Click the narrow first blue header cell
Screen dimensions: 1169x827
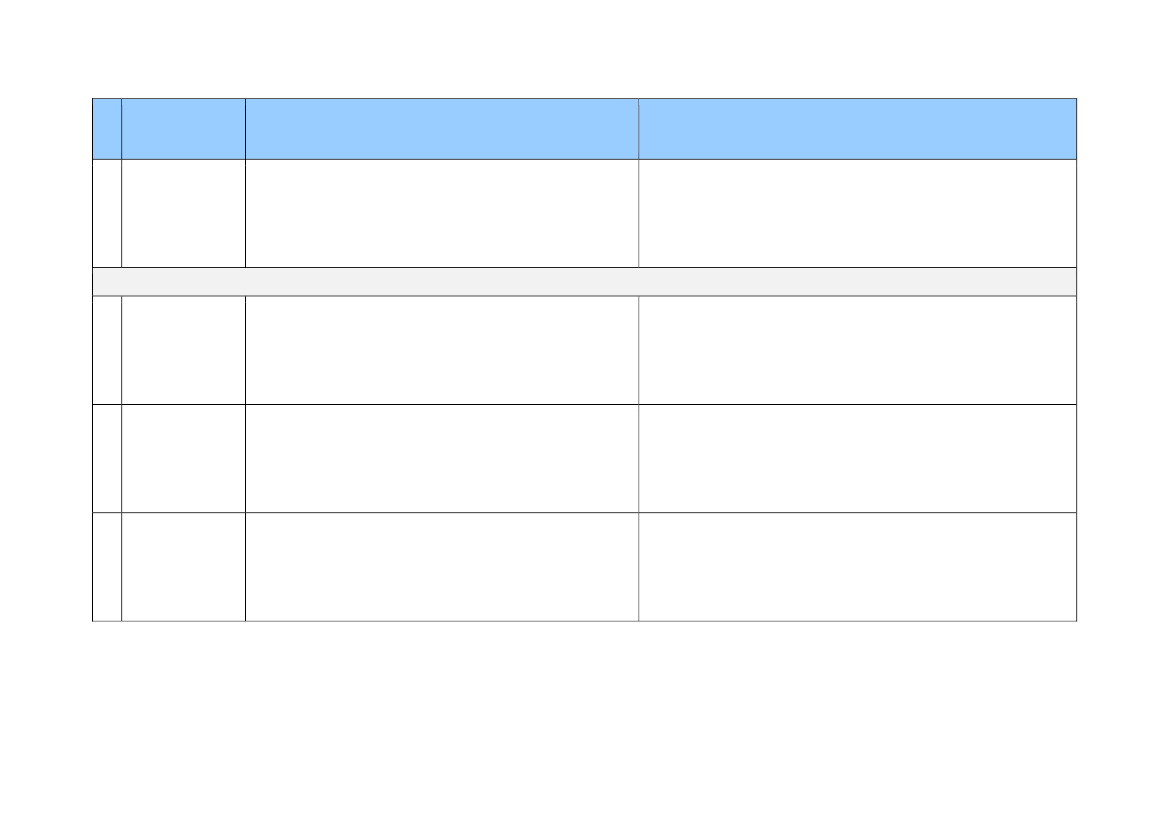coord(107,129)
